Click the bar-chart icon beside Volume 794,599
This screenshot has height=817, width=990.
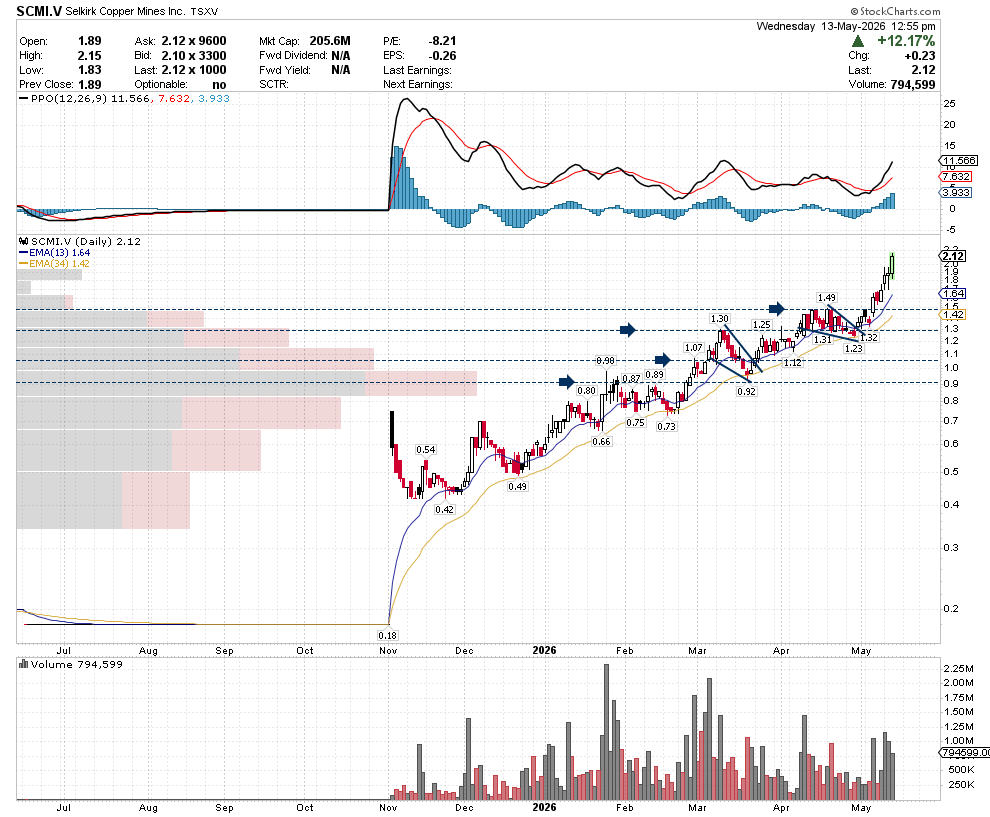[x=24, y=664]
